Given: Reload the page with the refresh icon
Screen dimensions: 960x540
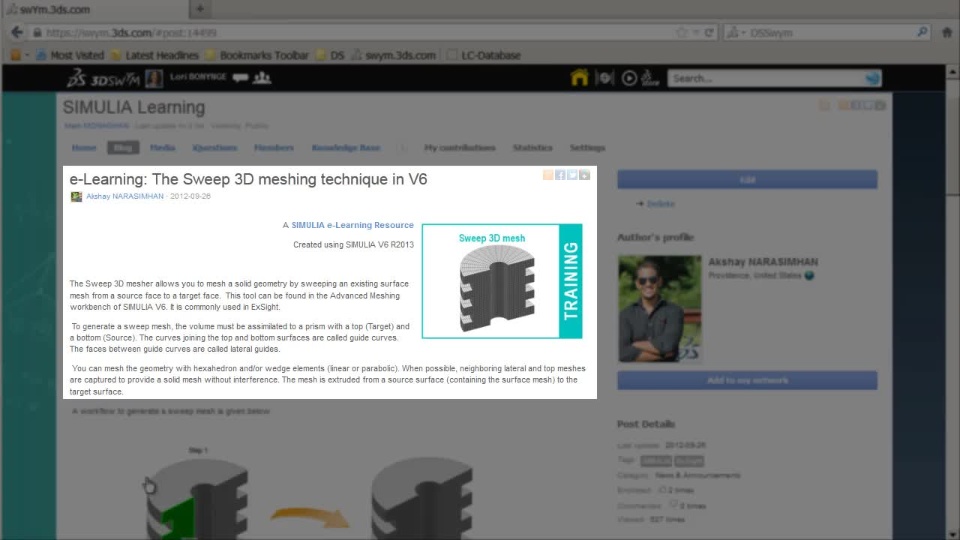Looking at the screenshot, I should point(709,32).
